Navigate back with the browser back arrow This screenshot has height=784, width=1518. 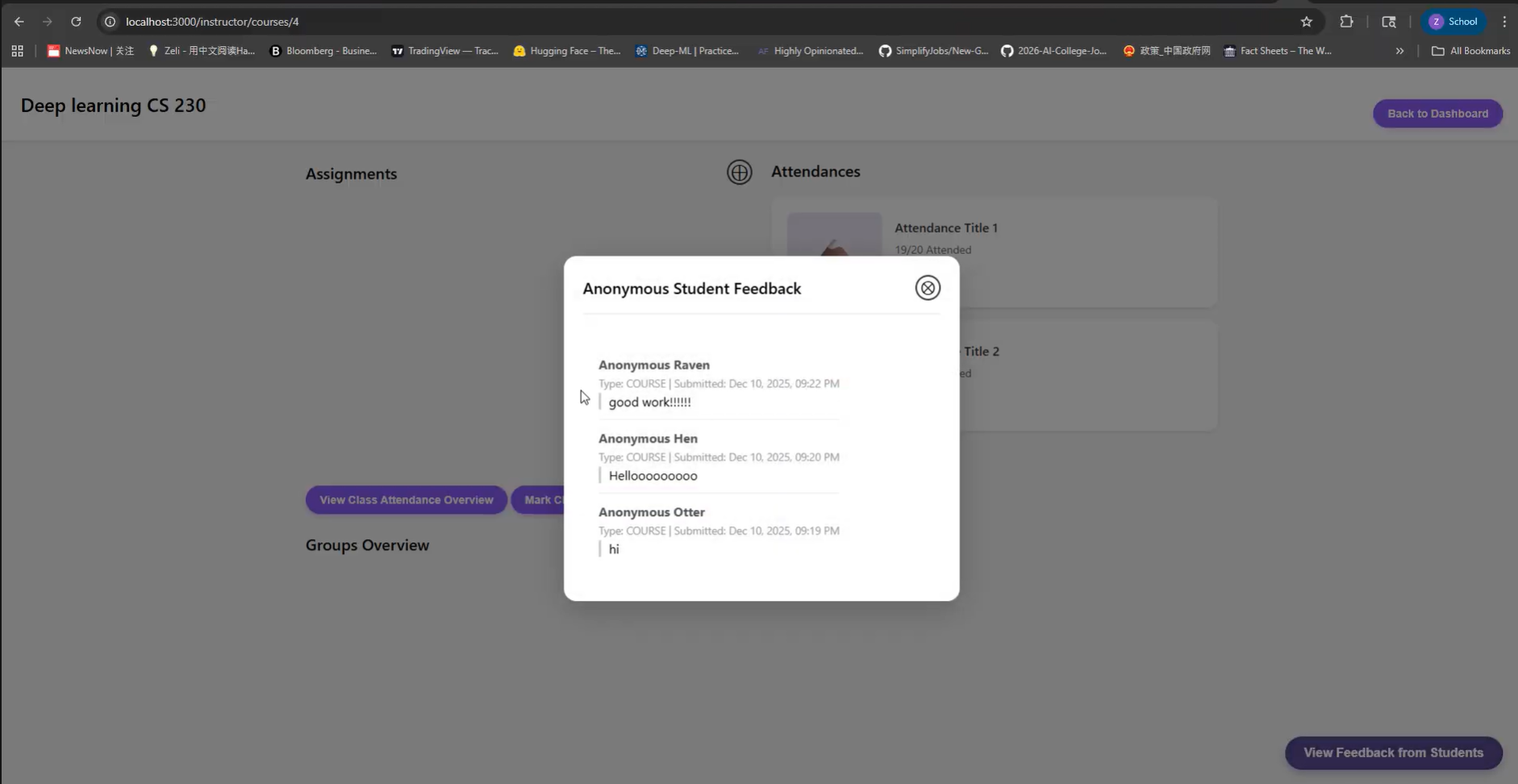click(19, 21)
